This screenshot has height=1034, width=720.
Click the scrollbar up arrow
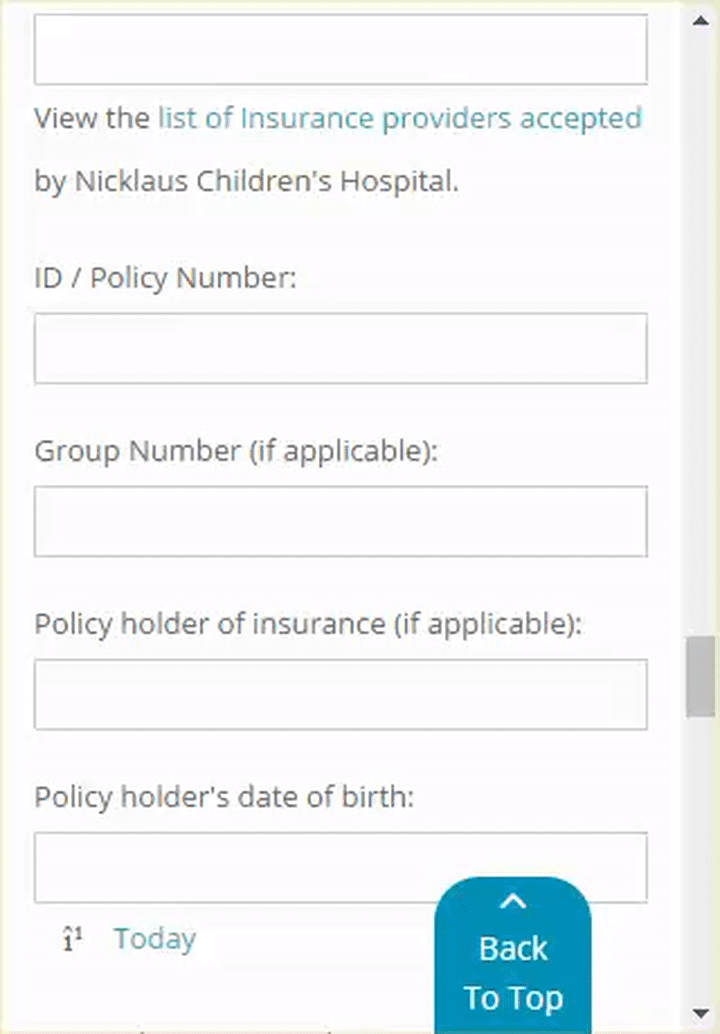click(x=700, y=19)
